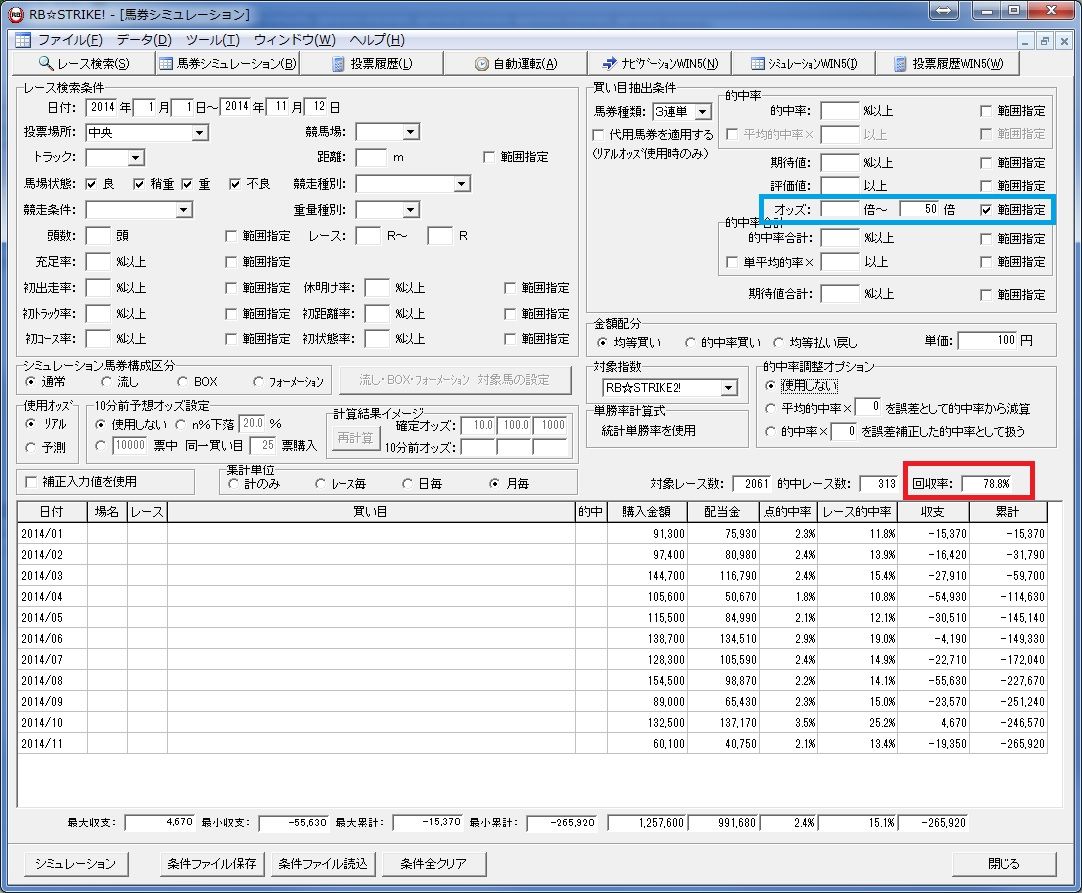Open the データ(D) menu

click(x=144, y=40)
